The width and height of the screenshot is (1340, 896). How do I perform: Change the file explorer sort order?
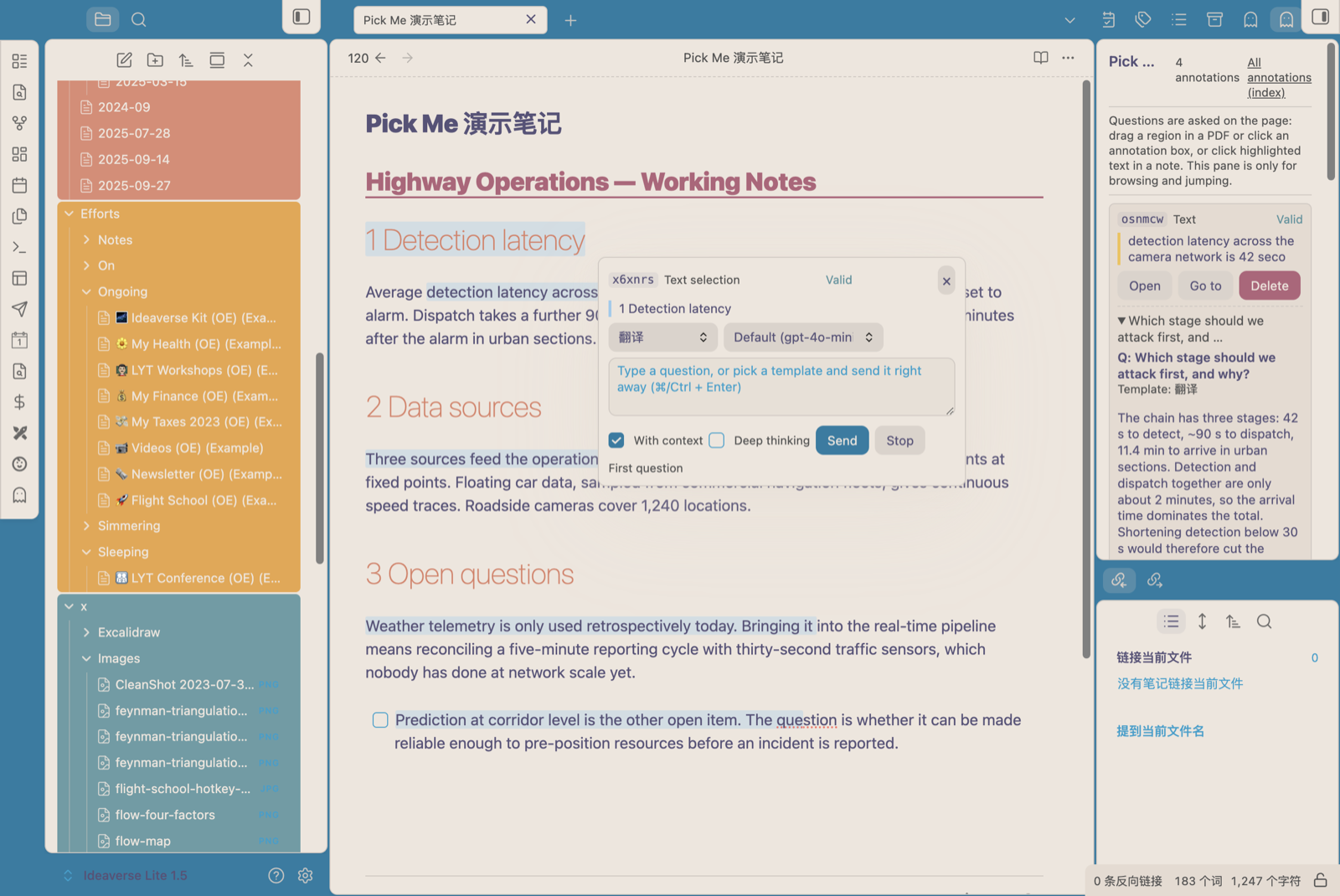[186, 59]
